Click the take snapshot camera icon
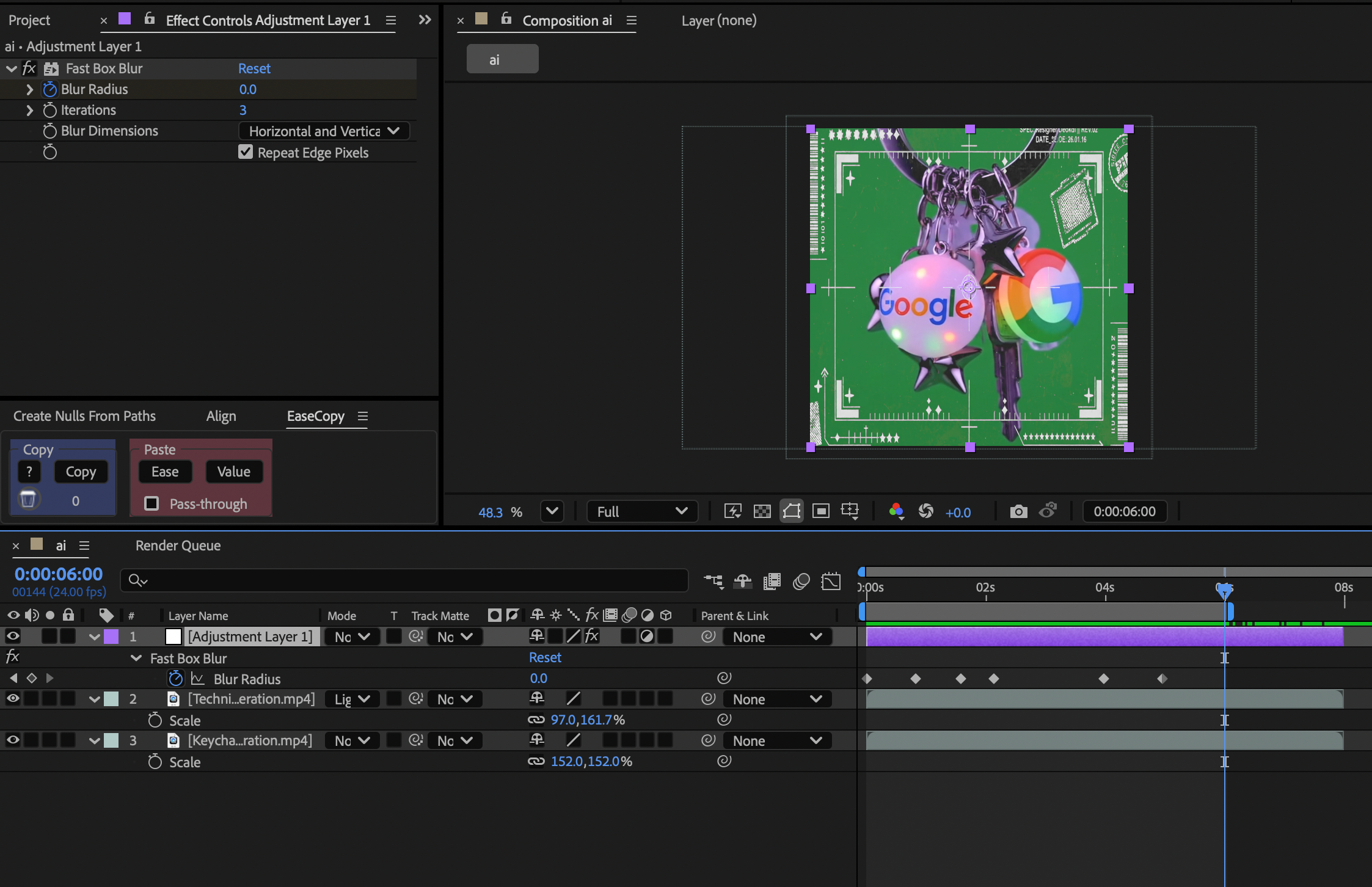This screenshot has height=887, width=1372. [x=1018, y=512]
